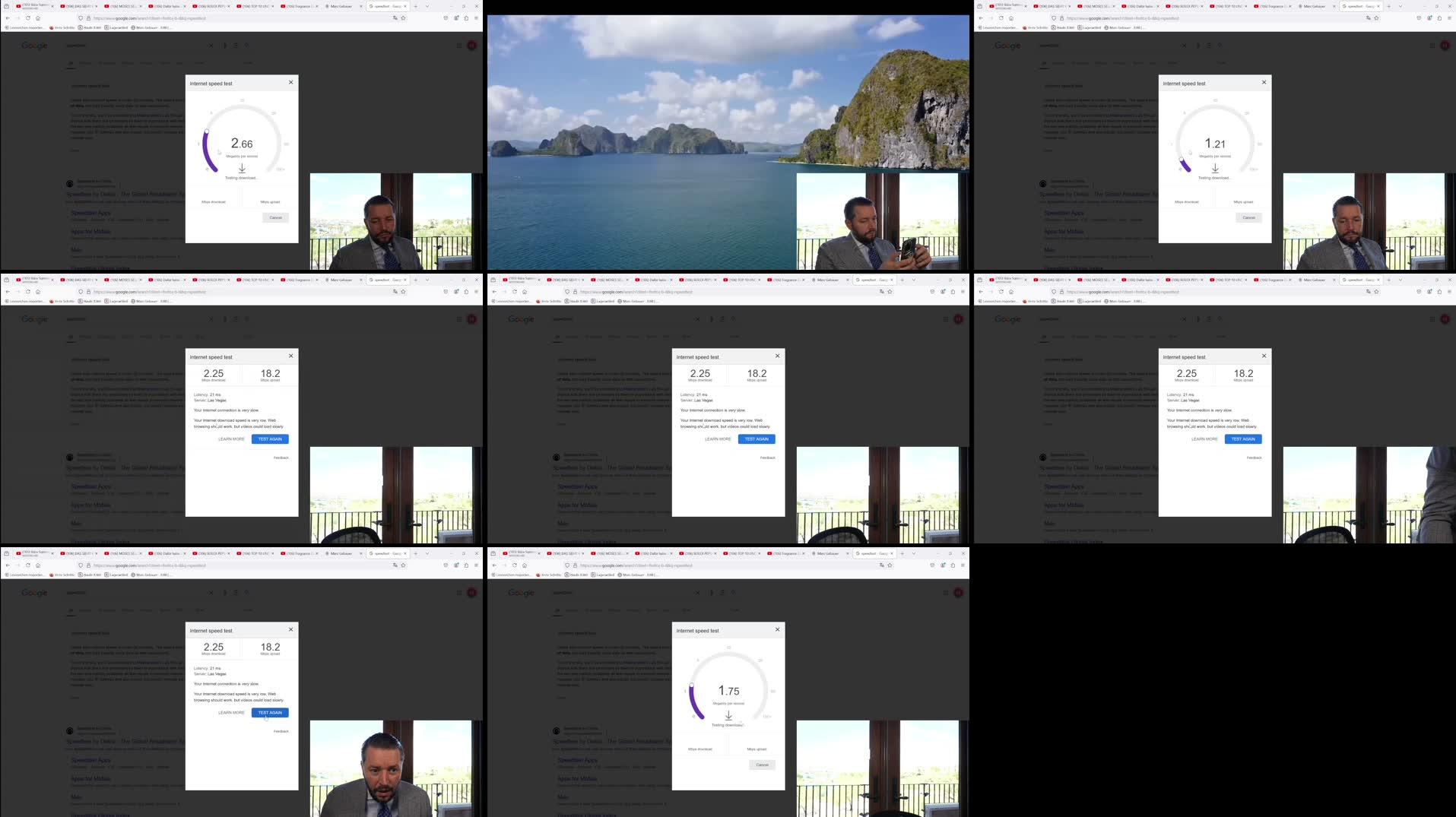The height and width of the screenshot is (817, 1456).
Task: Go back in the browser of the 2.66 frame
Action: pos(8,17)
